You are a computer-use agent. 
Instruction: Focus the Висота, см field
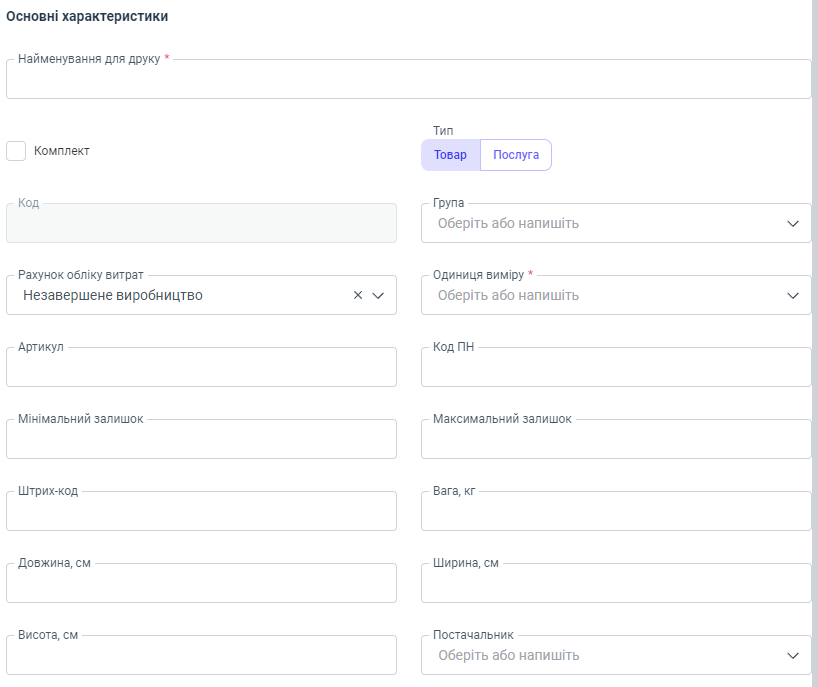[201, 656]
